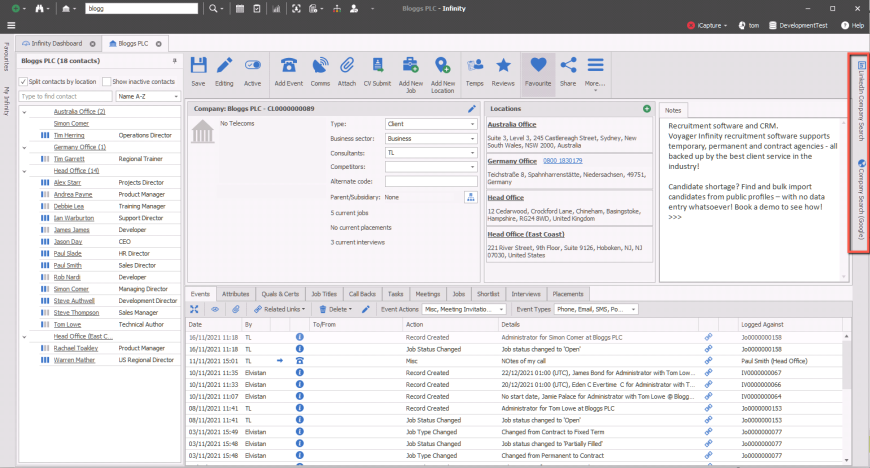Select contact Simon Comer under Head Office

click(69, 288)
